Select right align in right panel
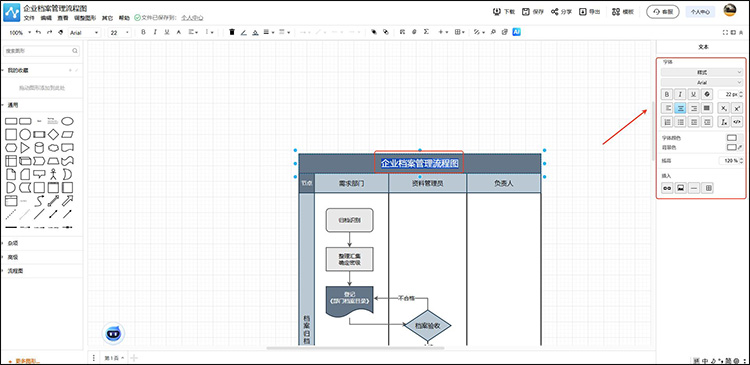The image size is (750, 365). click(x=694, y=108)
